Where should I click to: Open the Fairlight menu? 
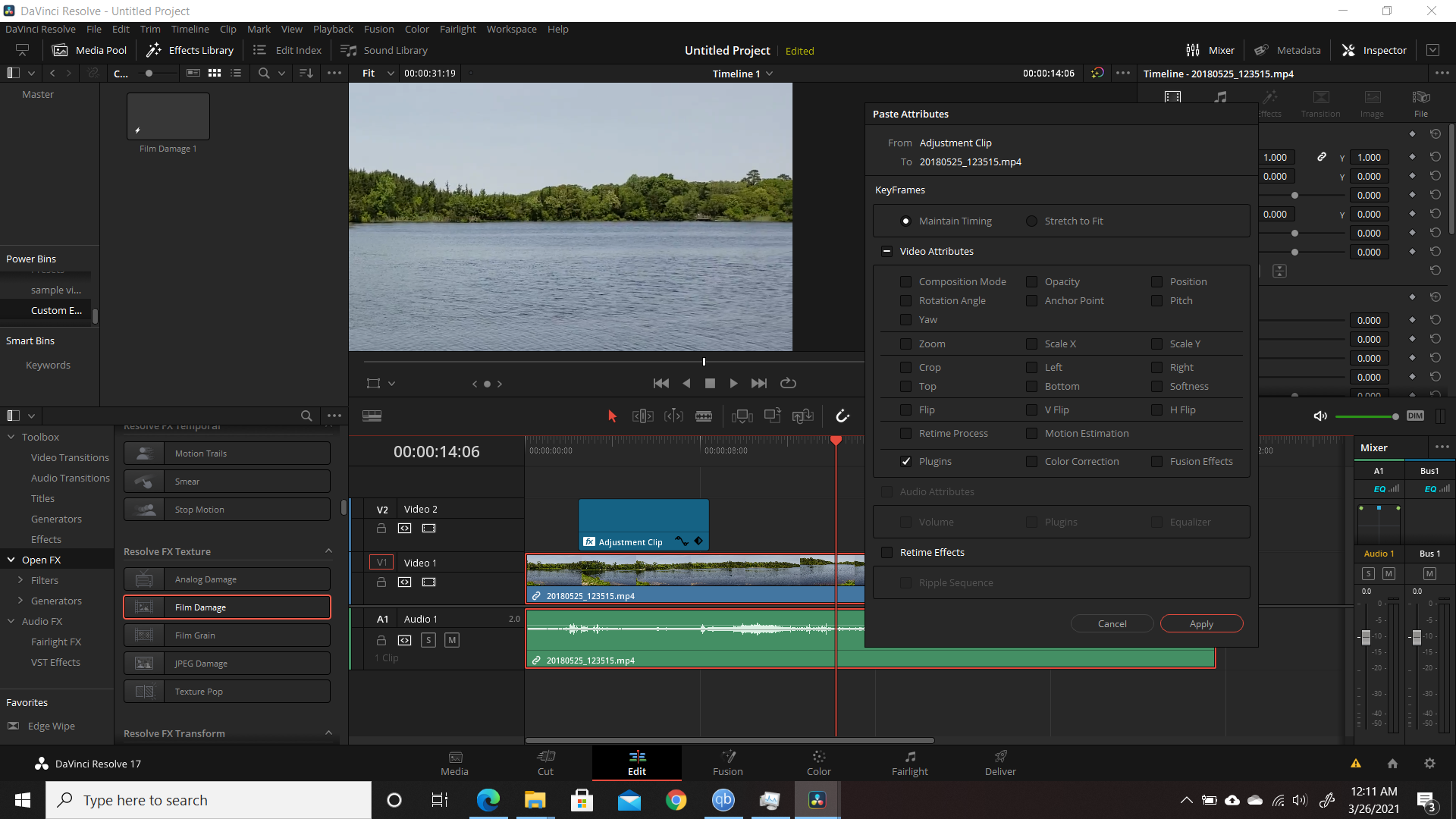458,29
